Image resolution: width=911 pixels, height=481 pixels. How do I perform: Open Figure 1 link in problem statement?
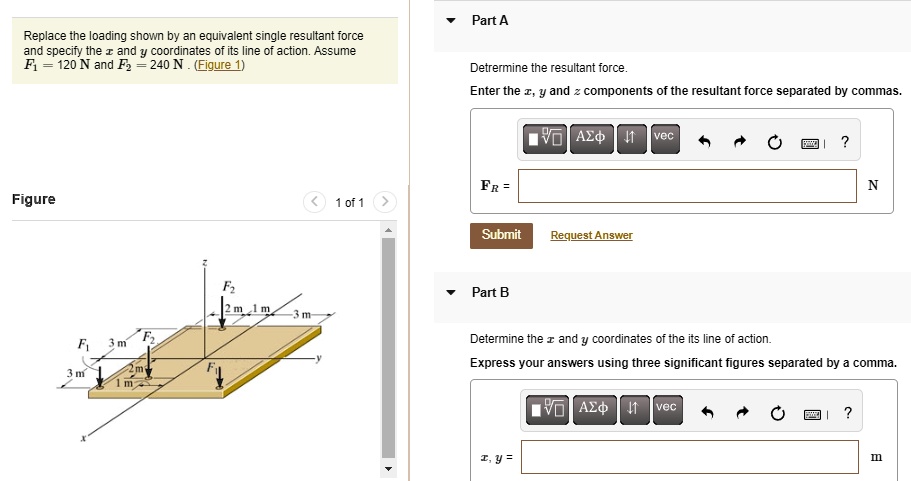pos(220,64)
